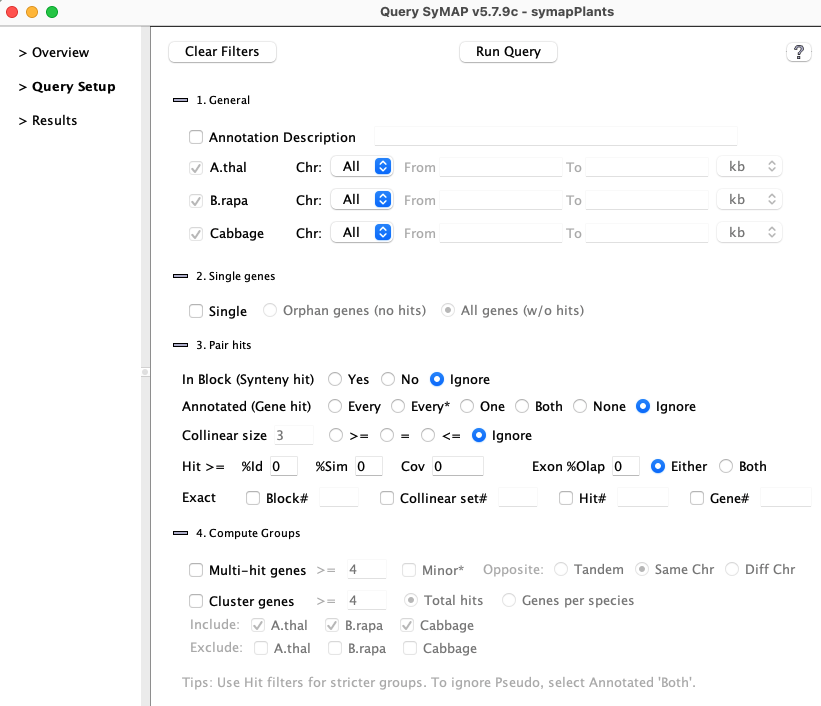Viewport: 821px width, 706px height.
Task: Enable the Gene# exact checkbox
Action: pyautogui.click(x=697, y=498)
